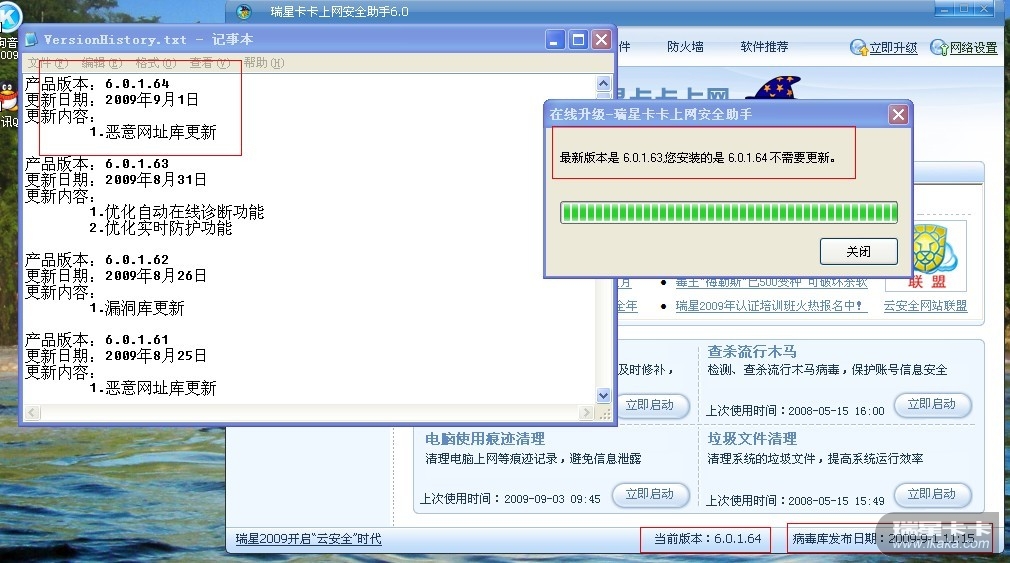Viewport: 1010px width, 563px height.
Task: Open the 帮助(H) menu in Notepad
Action: (x=263, y=63)
